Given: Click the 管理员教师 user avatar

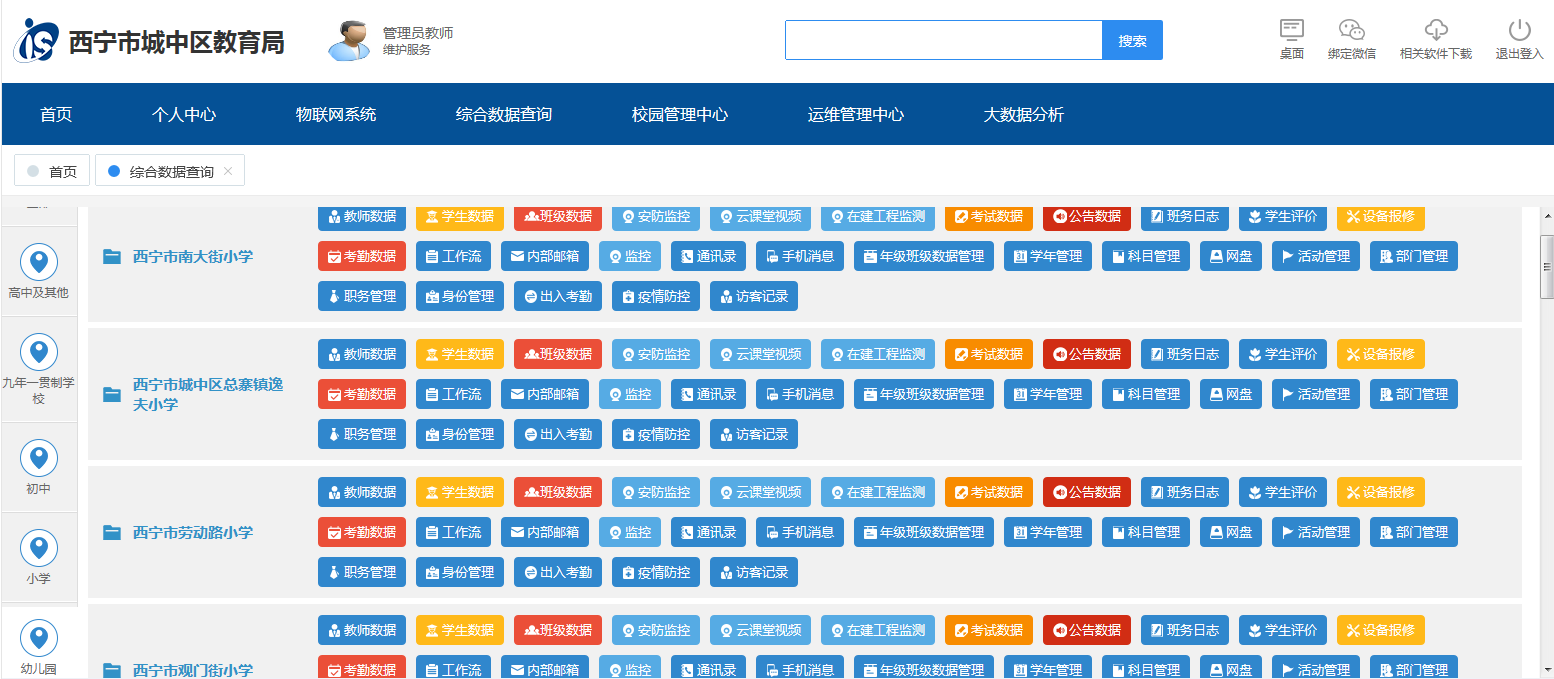Looking at the screenshot, I should point(349,40).
